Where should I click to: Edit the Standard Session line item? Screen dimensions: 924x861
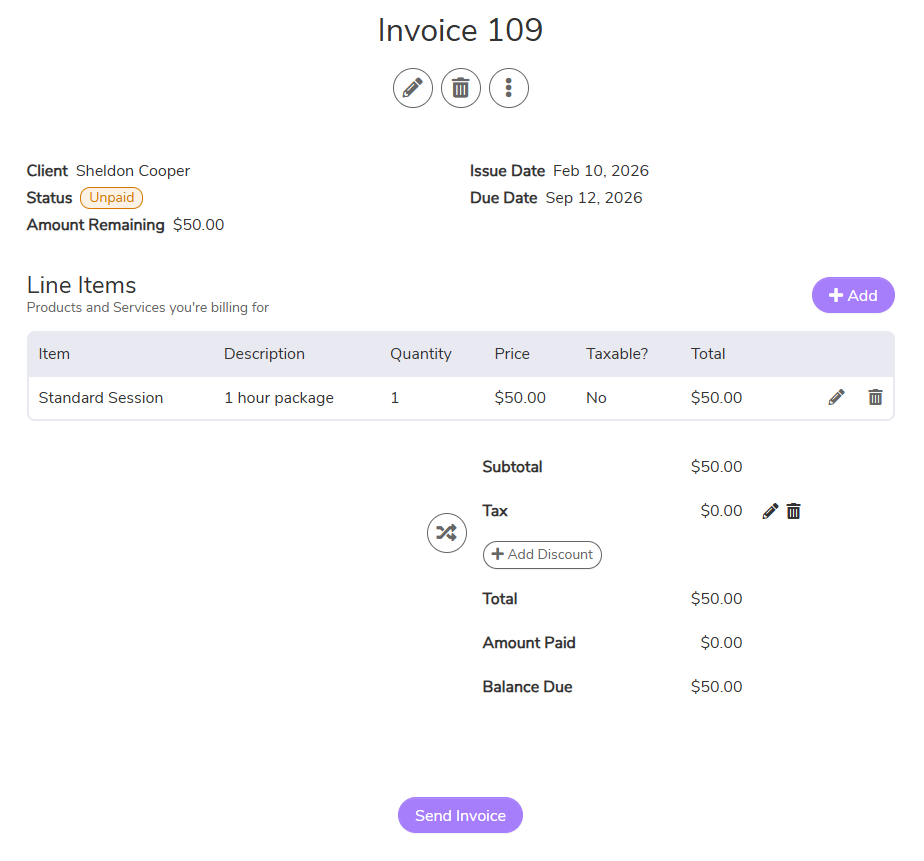click(836, 398)
